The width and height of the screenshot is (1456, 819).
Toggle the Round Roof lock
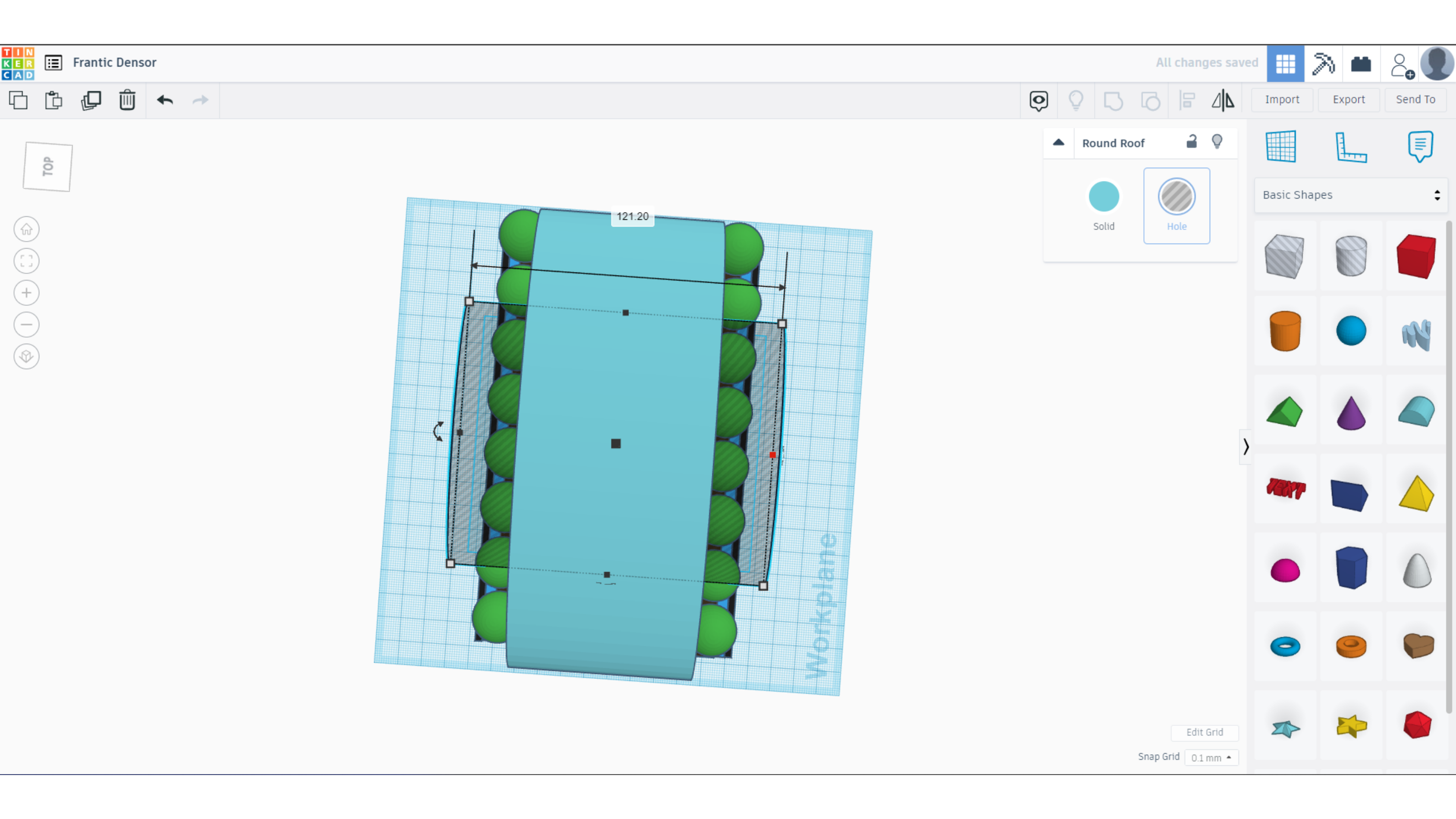[1192, 142]
